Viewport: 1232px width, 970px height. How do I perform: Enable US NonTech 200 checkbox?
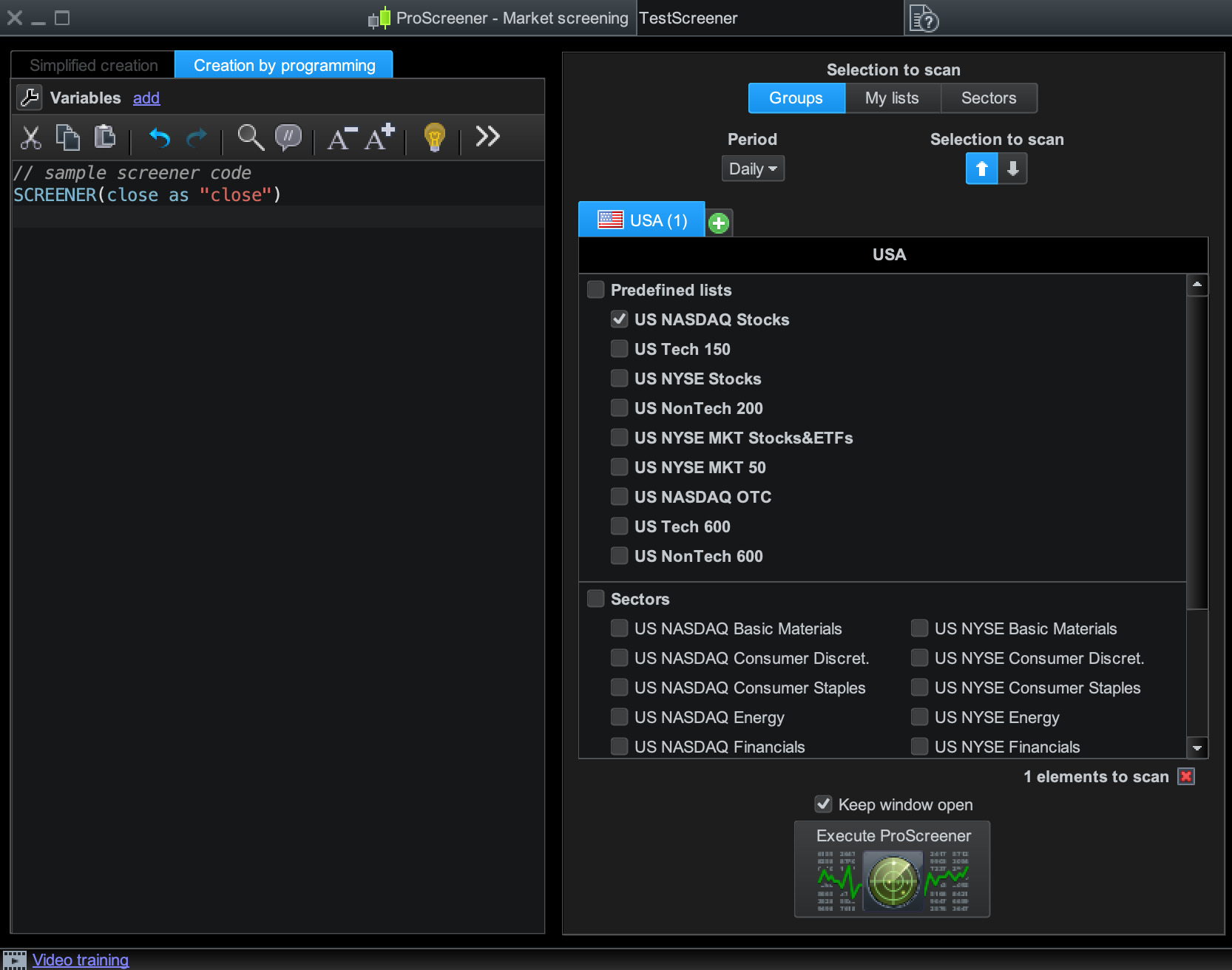619,407
